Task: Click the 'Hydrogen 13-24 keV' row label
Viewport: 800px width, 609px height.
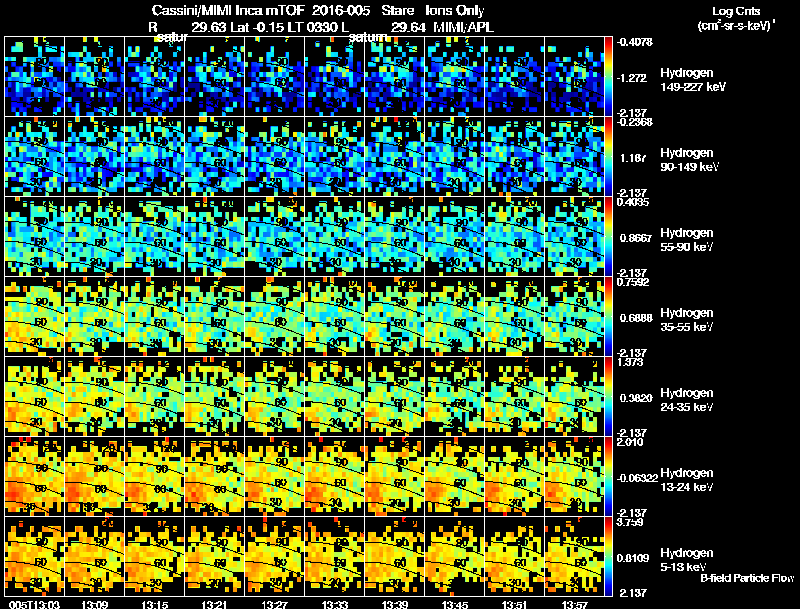Action: pyautogui.click(x=687, y=480)
